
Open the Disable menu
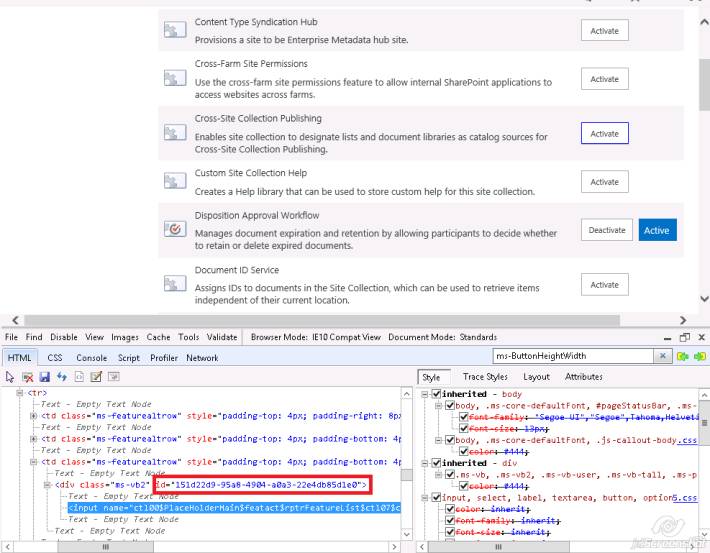pyautogui.click(x=64, y=337)
